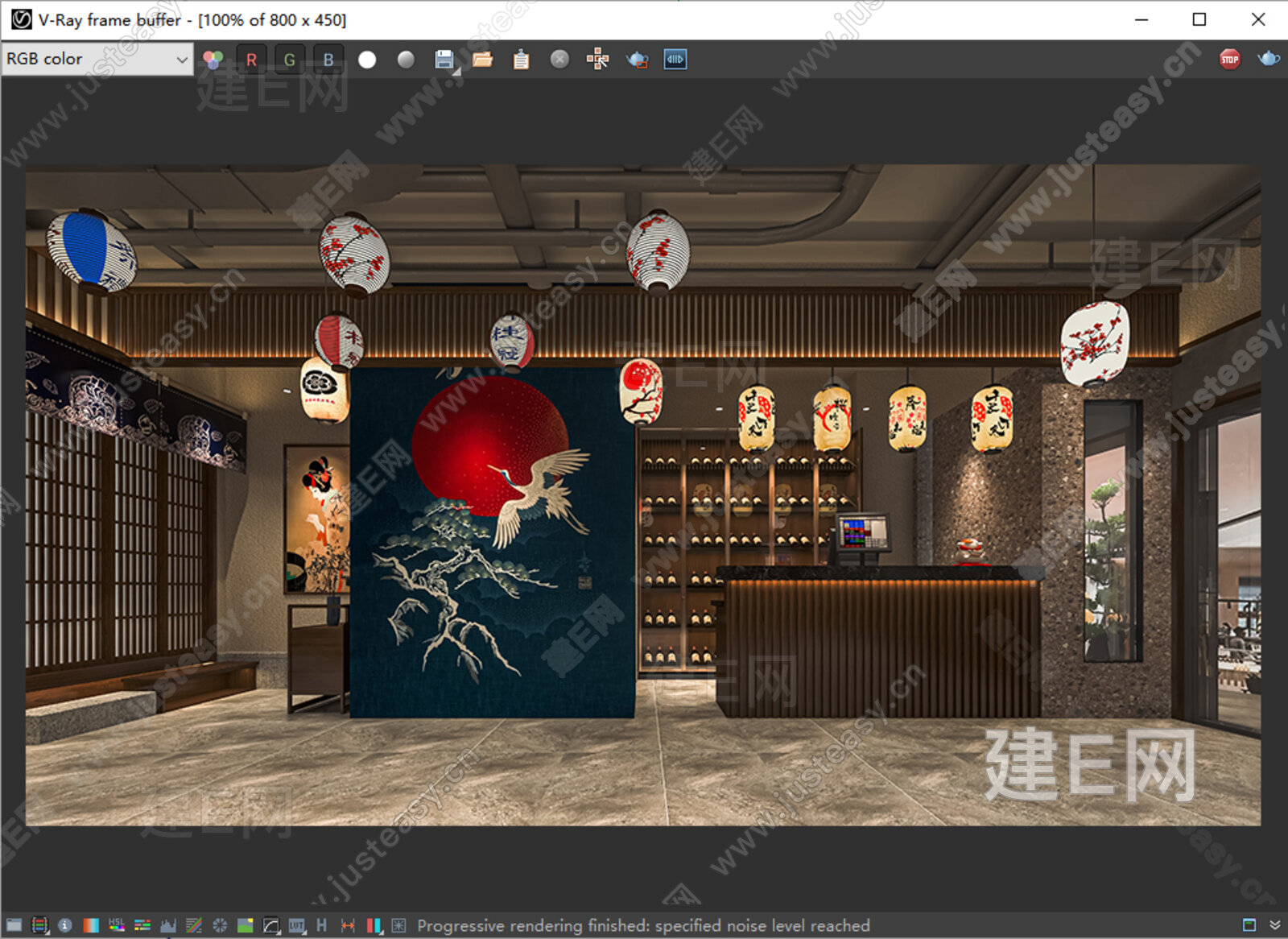Toggle background image icon
This screenshot has height=939, width=1288.
pos(246,925)
